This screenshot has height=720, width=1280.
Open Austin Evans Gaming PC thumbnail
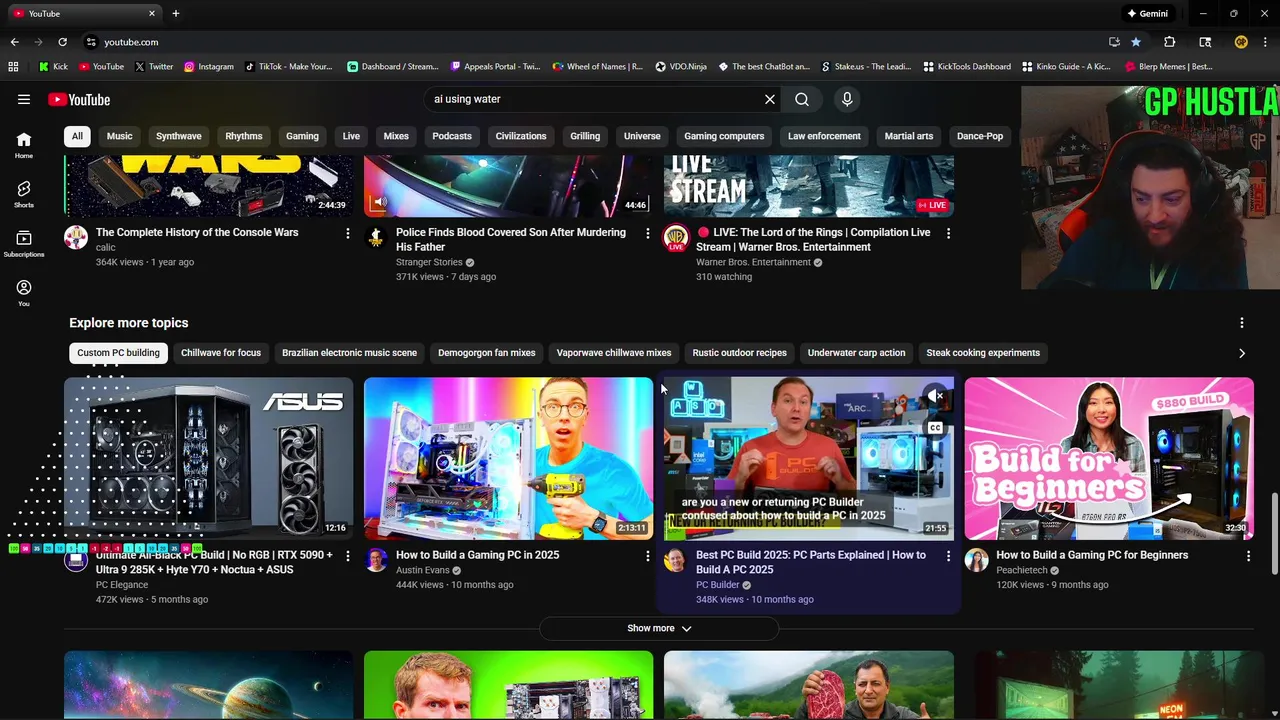coord(509,459)
